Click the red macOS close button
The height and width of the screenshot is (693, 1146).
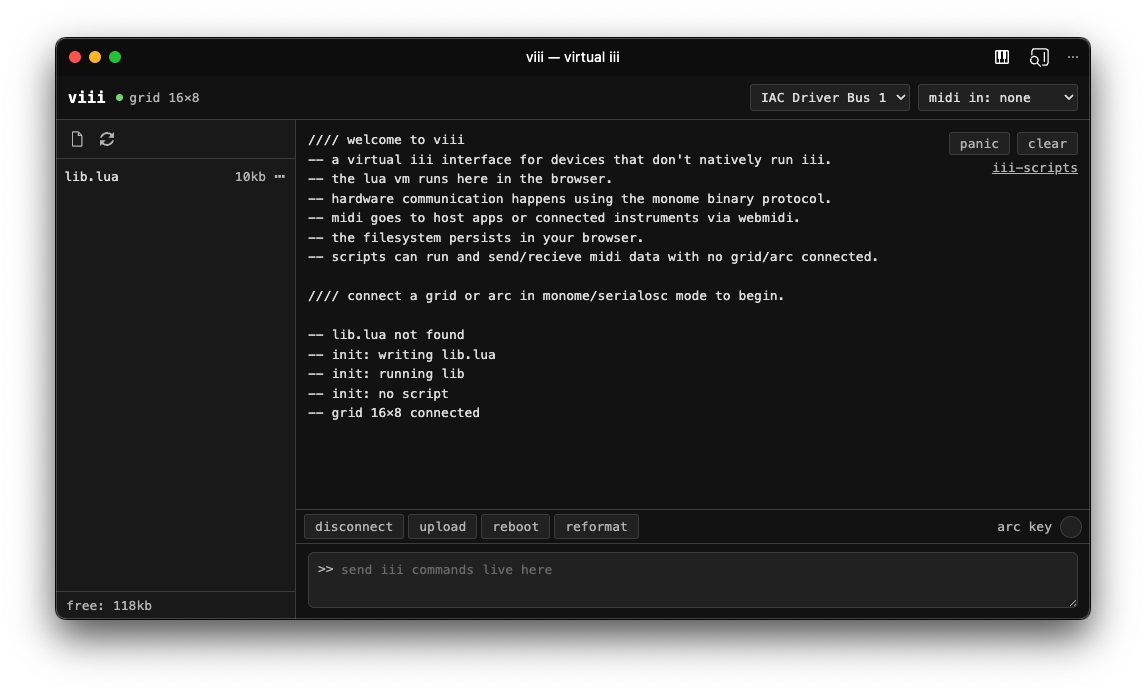tap(75, 57)
